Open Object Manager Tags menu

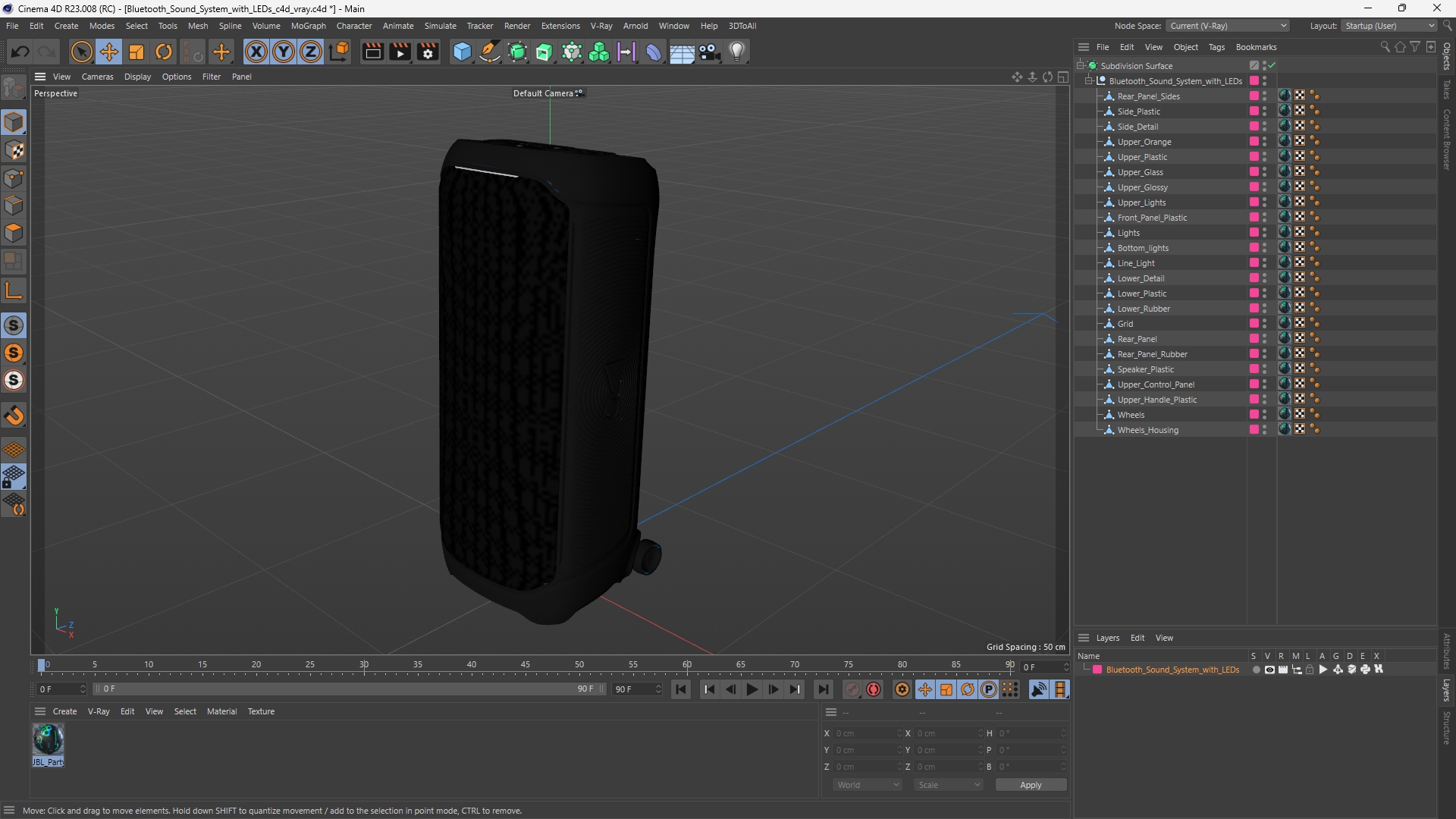tap(1216, 47)
